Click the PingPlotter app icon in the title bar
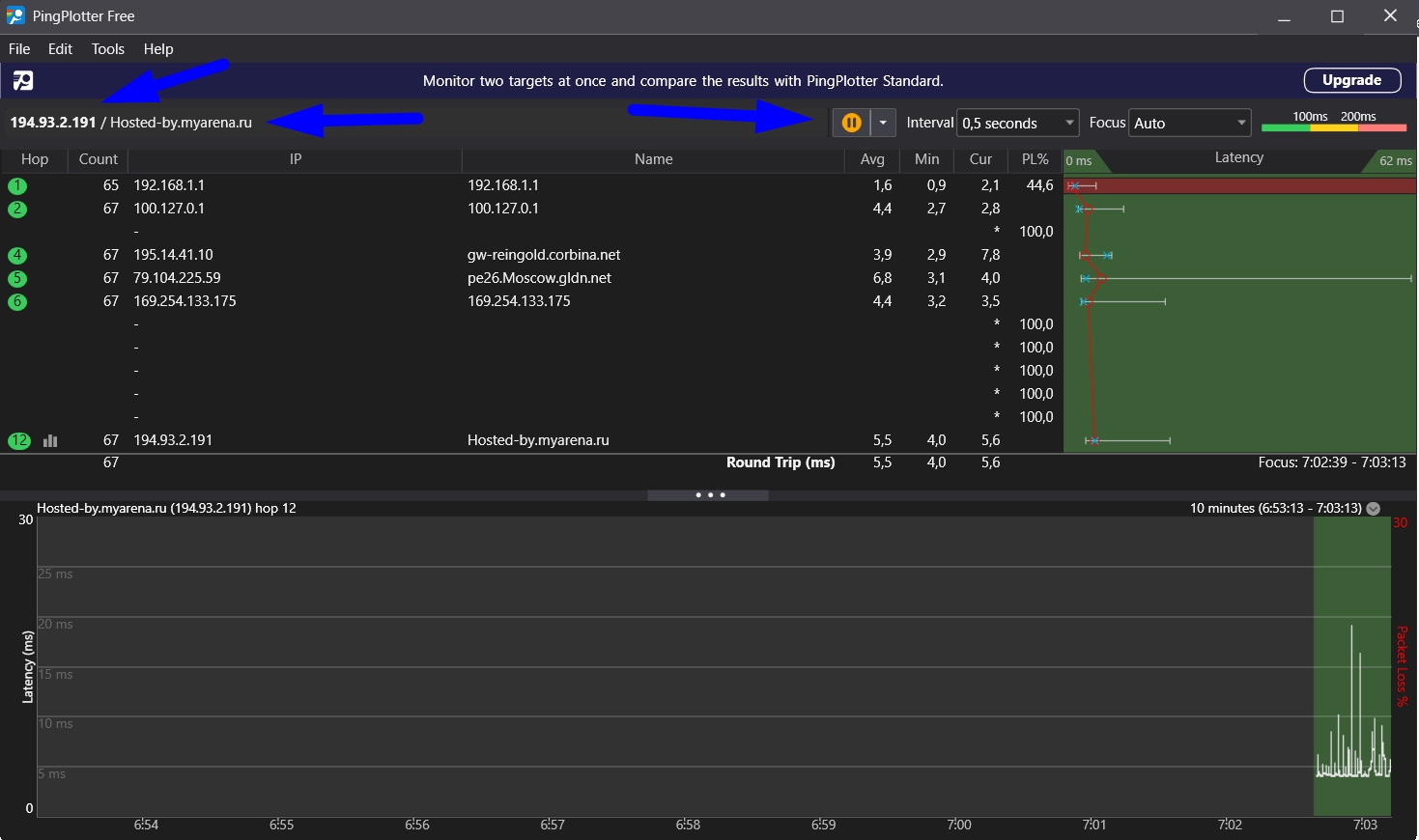Viewport: 1419px width, 840px height. click(x=15, y=15)
